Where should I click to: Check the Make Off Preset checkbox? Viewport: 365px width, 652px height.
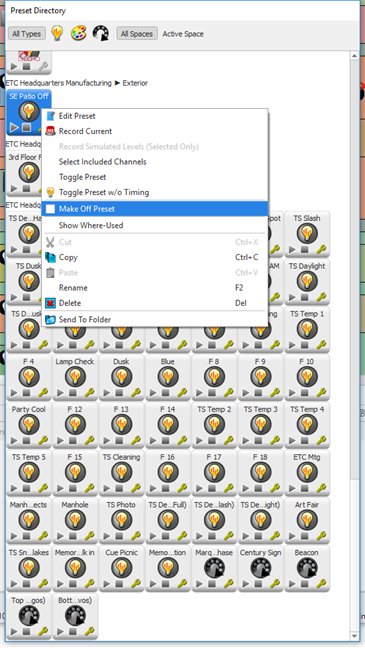(x=50, y=209)
